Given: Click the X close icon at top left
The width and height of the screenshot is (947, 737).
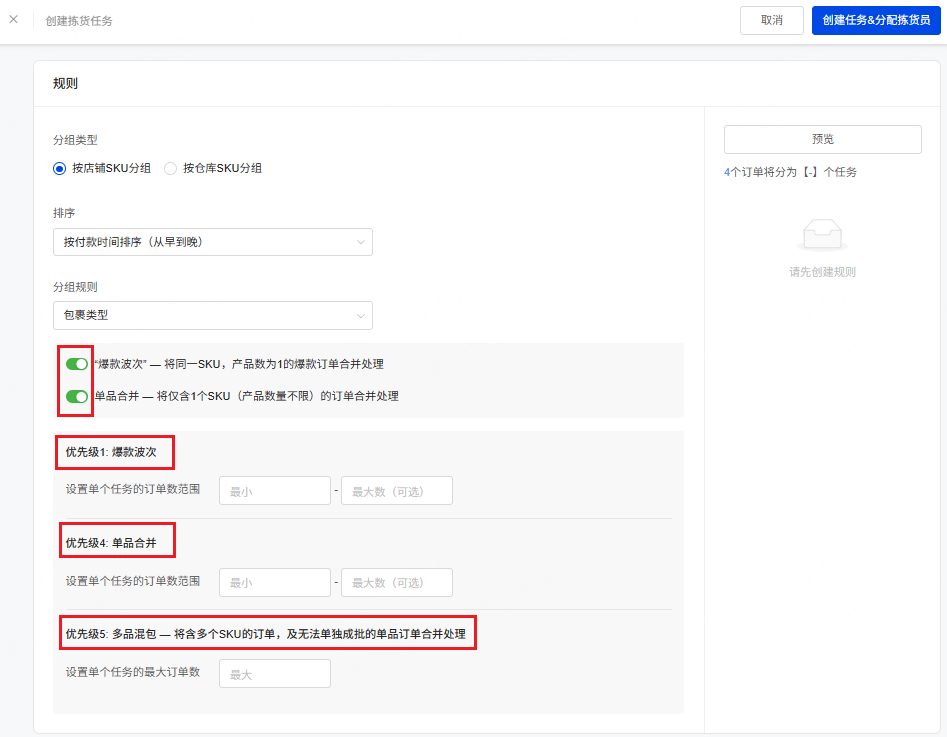Looking at the screenshot, I should pyautogui.click(x=13, y=19).
